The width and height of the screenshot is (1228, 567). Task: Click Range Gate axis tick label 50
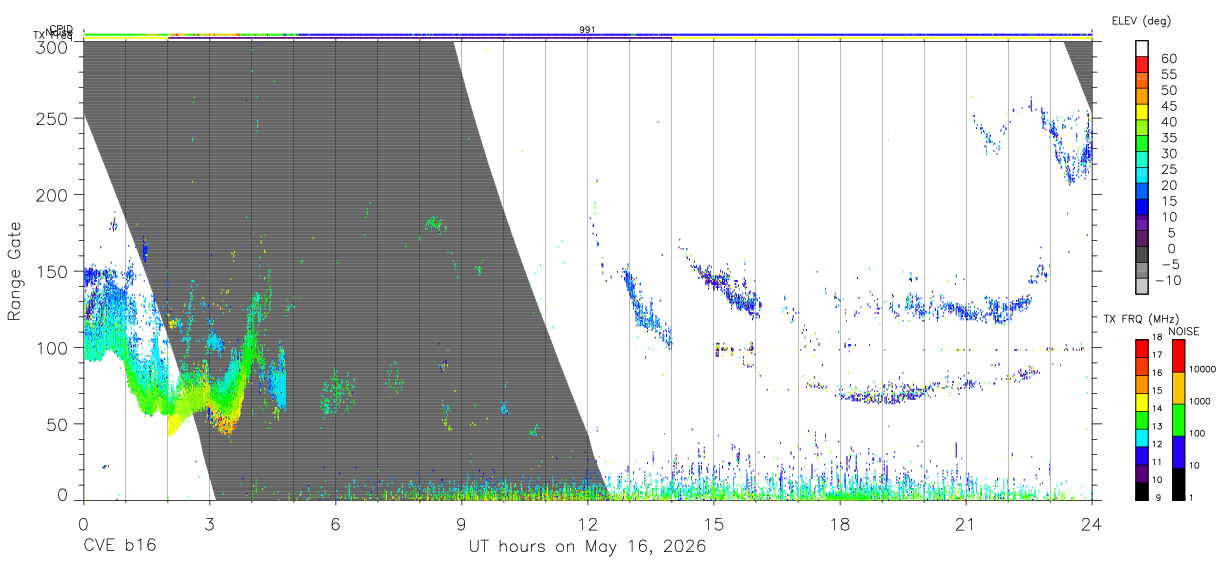[x=59, y=424]
